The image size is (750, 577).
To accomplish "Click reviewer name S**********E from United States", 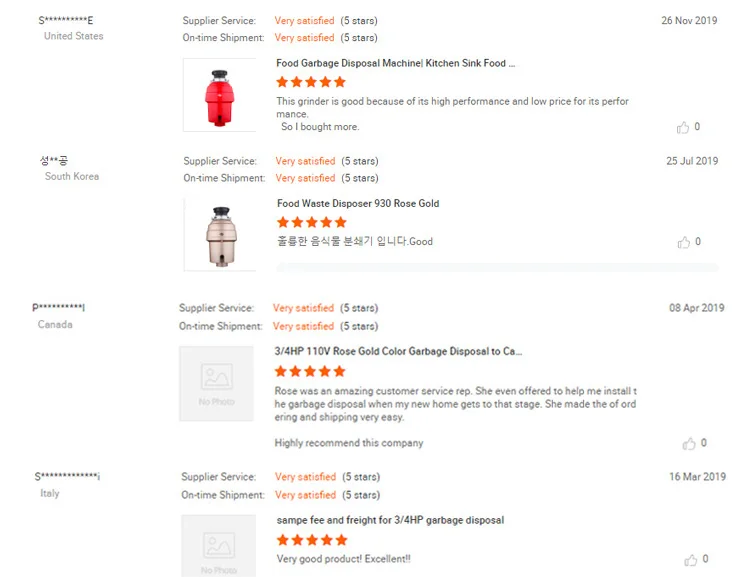I will (x=66, y=20).
